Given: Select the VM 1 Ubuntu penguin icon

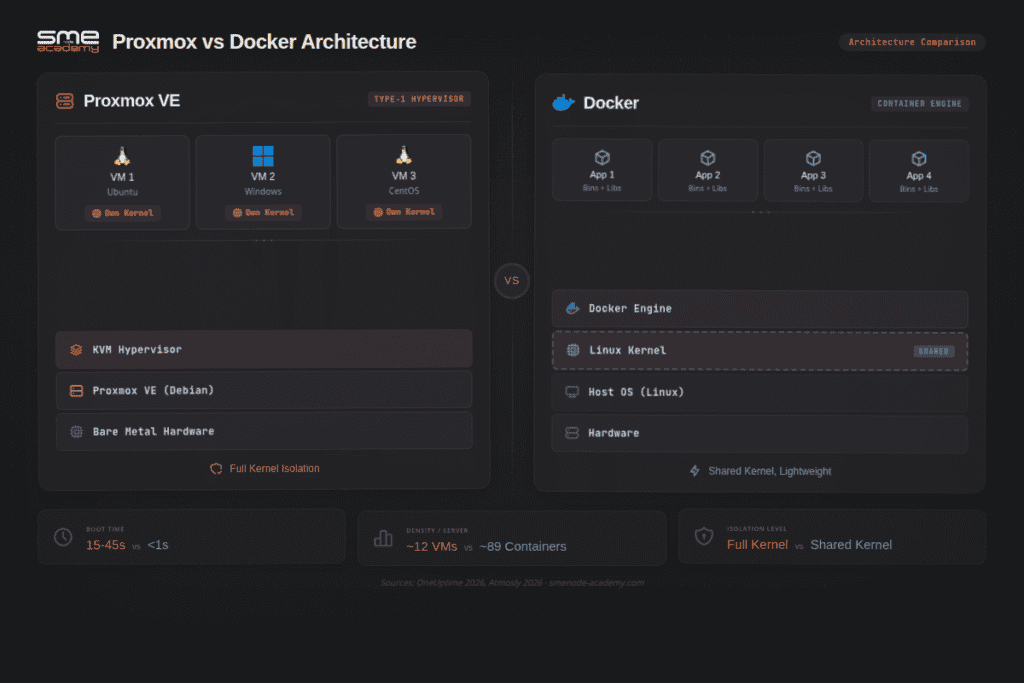Looking at the screenshot, I should click(122, 156).
